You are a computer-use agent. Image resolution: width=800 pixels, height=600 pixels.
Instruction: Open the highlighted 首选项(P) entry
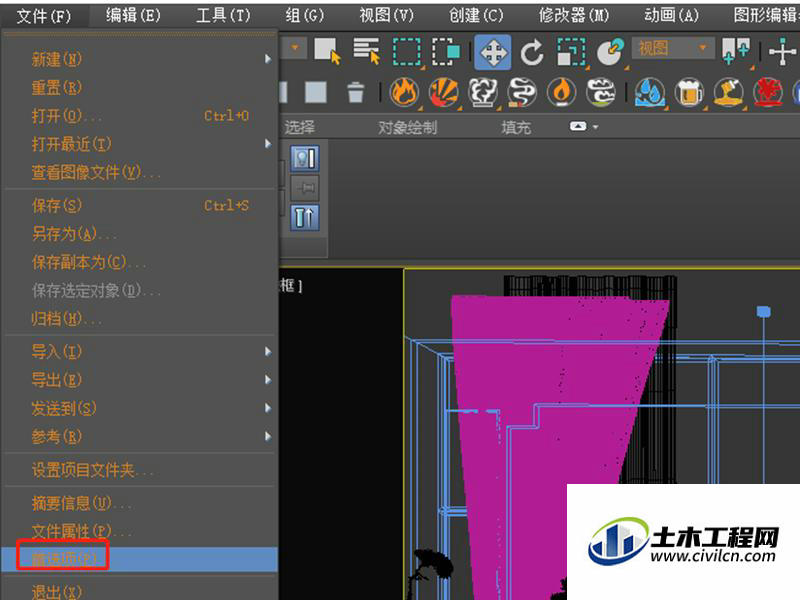click(139, 560)
